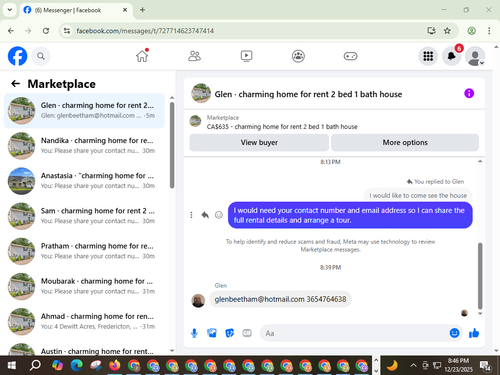Viewport: 500px width, 375px height.
Task: Record a voice clip with microphone icon
Action: point(194,333)
